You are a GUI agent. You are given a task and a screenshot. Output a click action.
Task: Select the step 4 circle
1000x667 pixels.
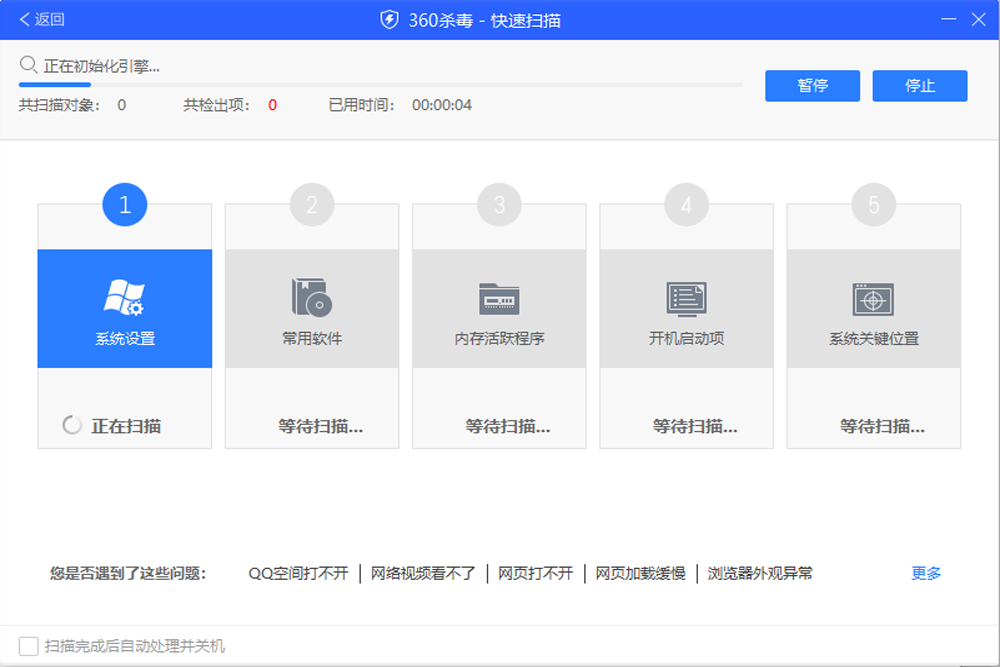(686, 205)
